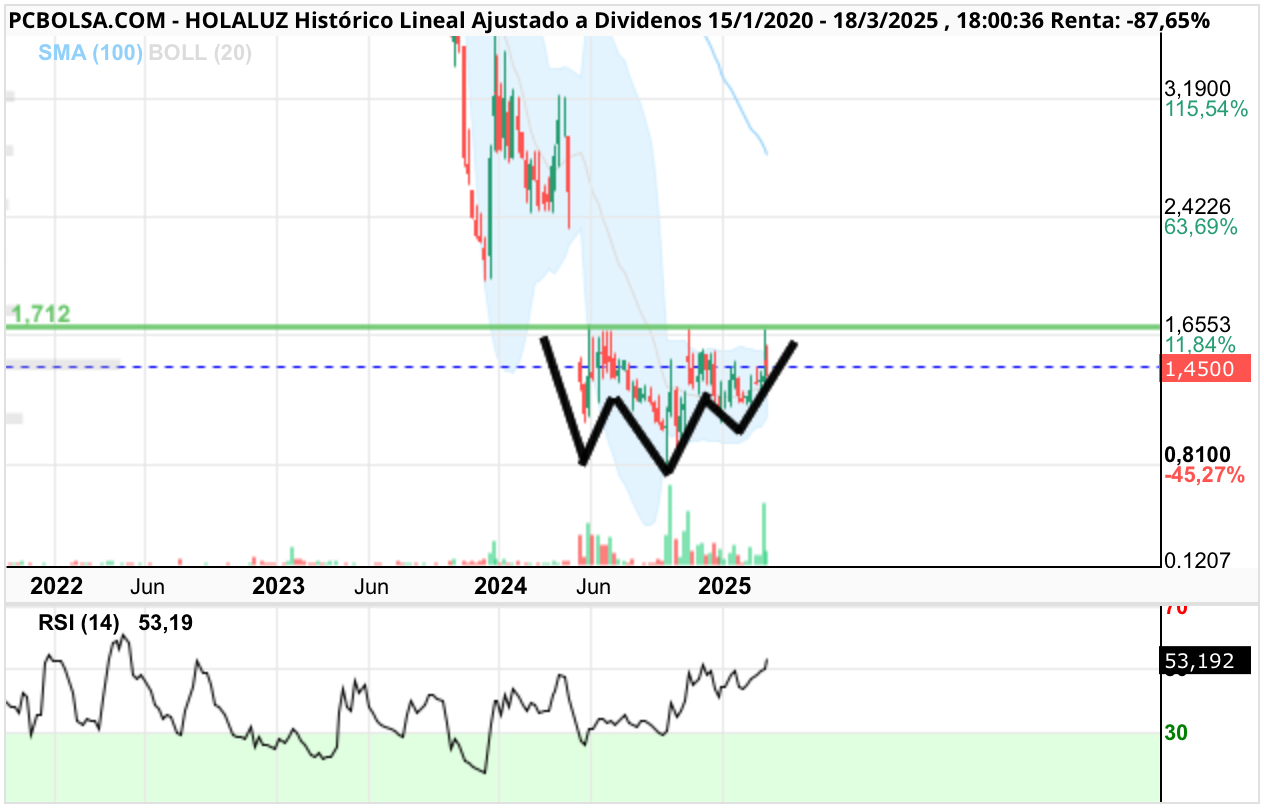This screenshot has width=1264, height=808.
Task: Click the red 70 overbought RSI level
Action: pyautogui.click(x=1175, y=608)
